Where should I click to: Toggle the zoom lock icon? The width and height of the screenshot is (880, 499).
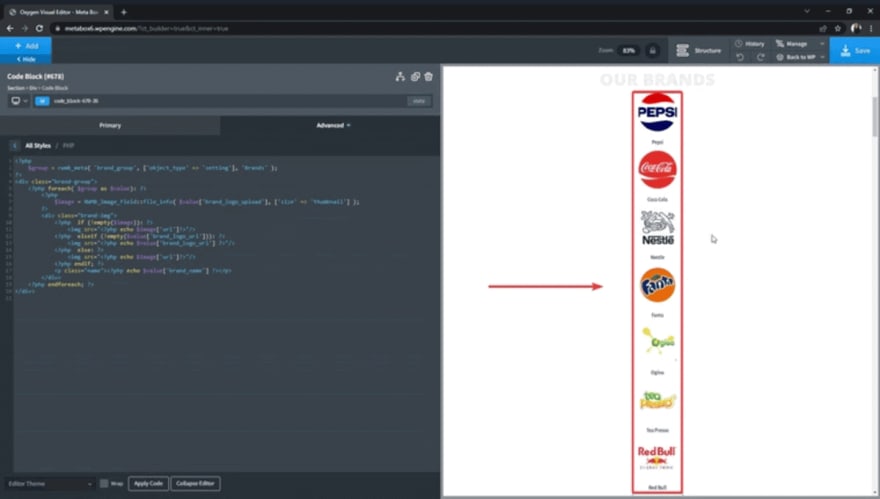point(652,51)
